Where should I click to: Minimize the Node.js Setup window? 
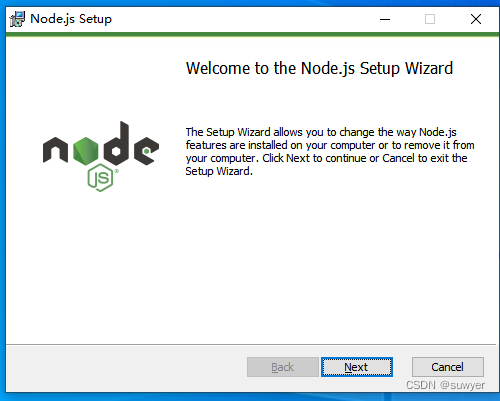coord(385,19)
